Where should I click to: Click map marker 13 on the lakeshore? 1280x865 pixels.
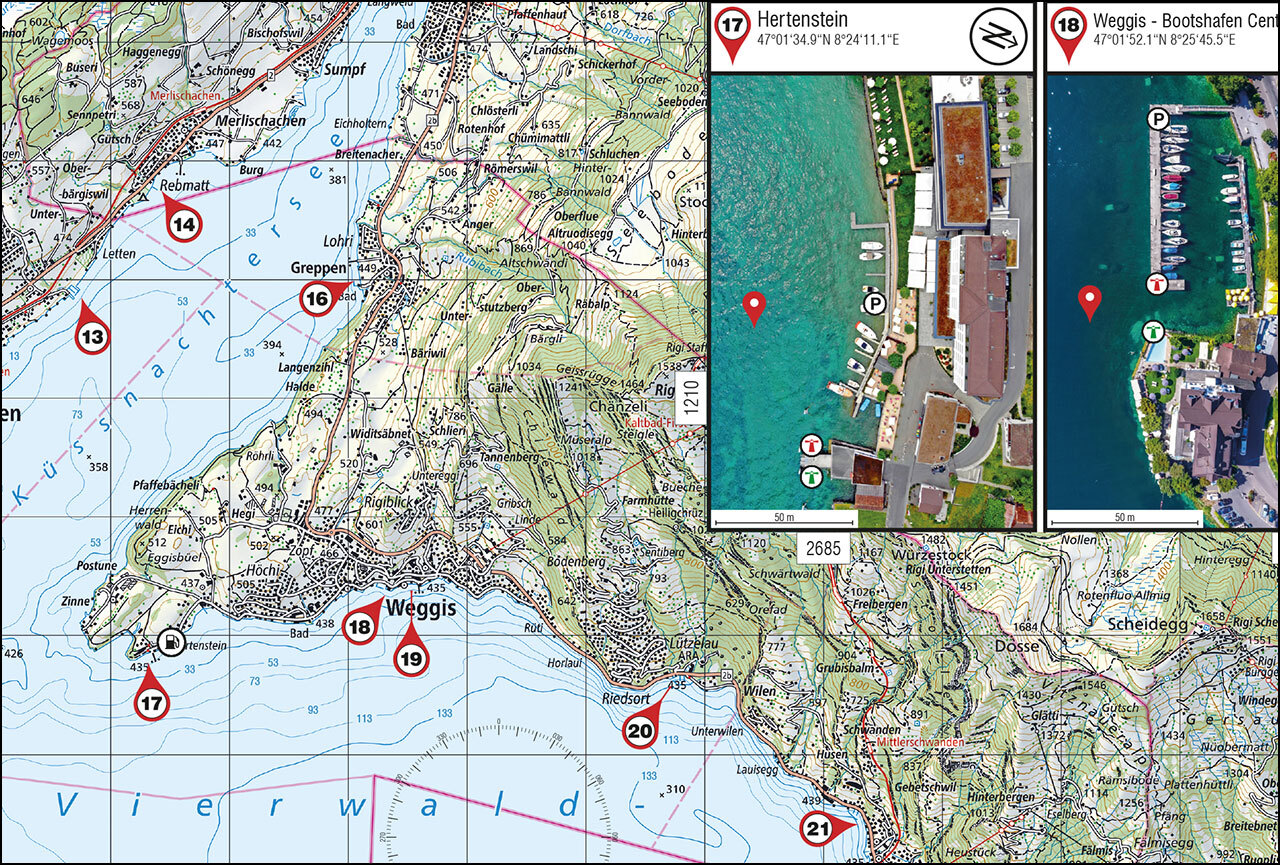click(x=92, y=337)
